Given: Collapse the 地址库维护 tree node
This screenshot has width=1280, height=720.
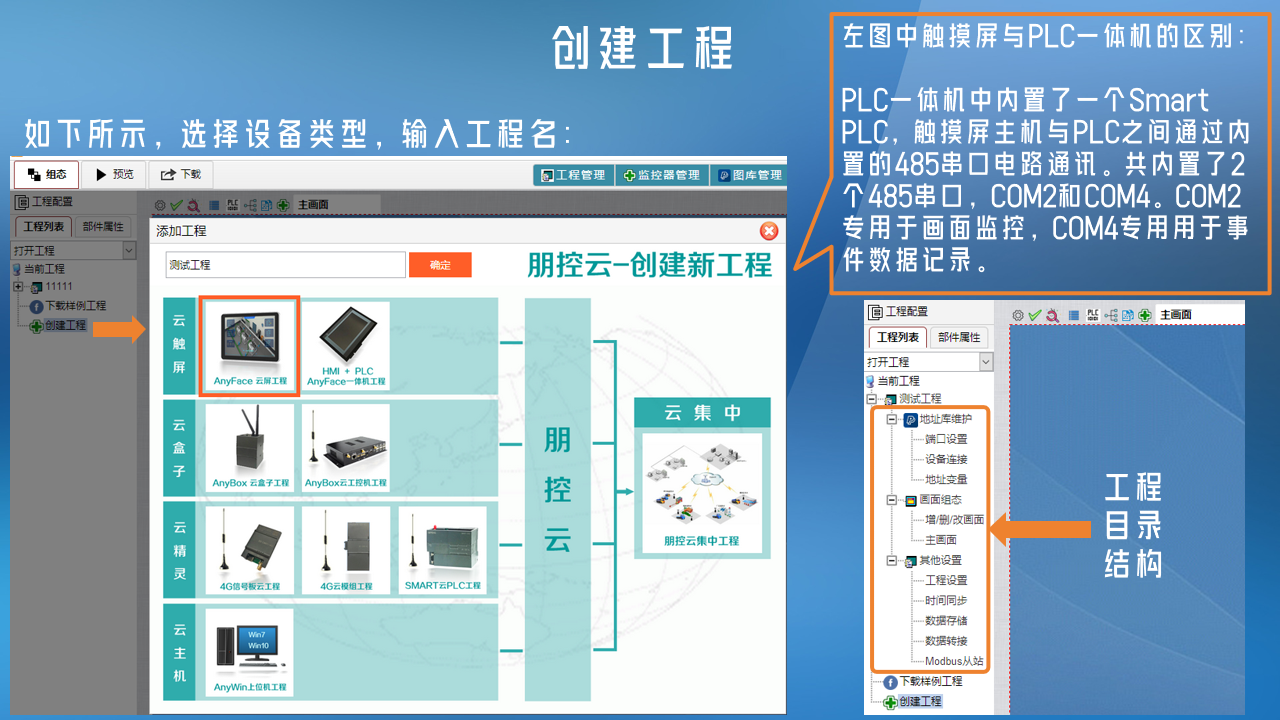Looking at the screenshot, I should 891,420.
